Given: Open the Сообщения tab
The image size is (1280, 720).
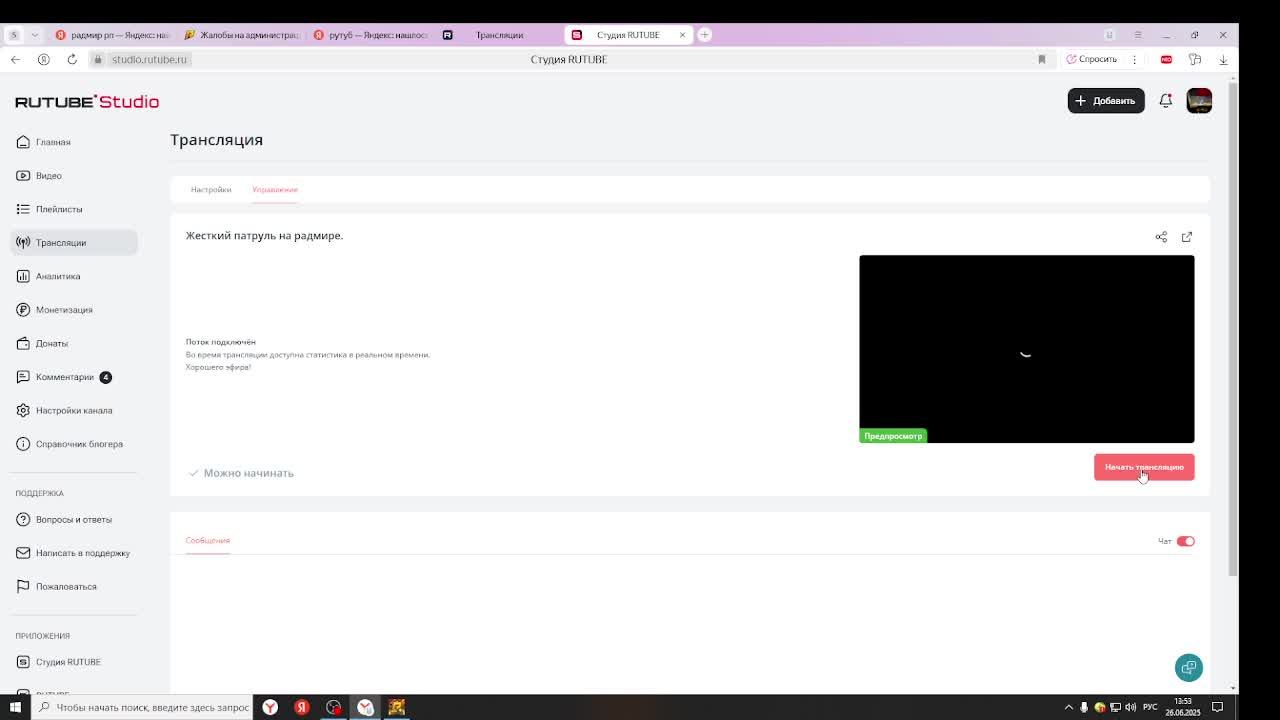Looking at the screenshot, I should click(x=207, y=540).
